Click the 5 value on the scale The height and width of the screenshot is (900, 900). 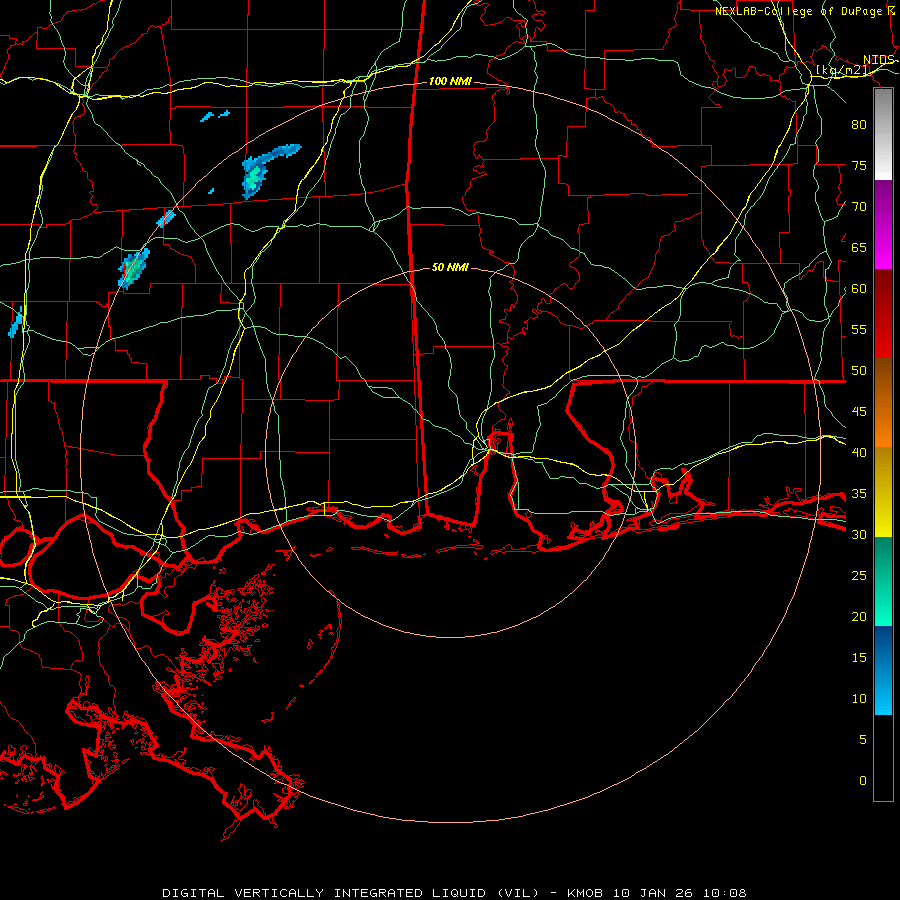[x=863, y=740]
